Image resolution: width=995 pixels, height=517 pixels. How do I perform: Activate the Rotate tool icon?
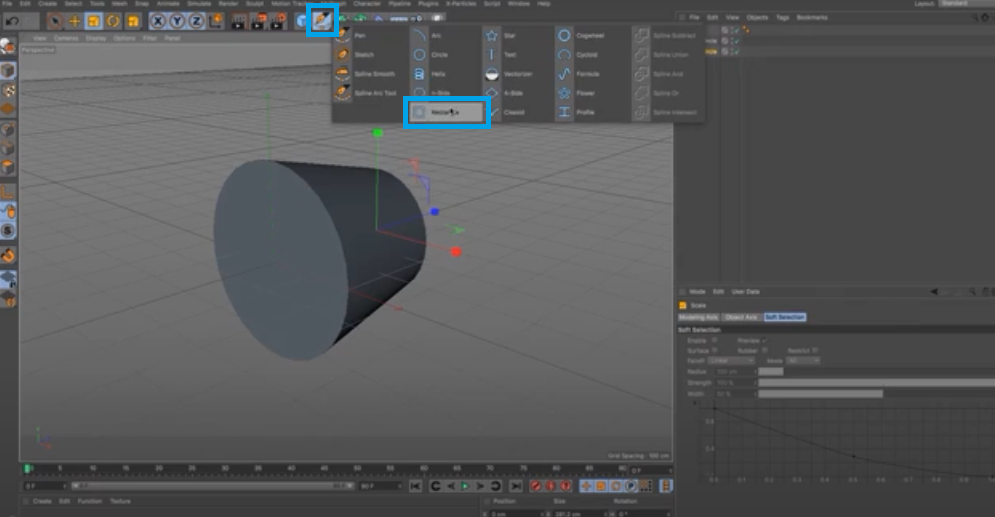pyautogui.click(x=113, y=22)
